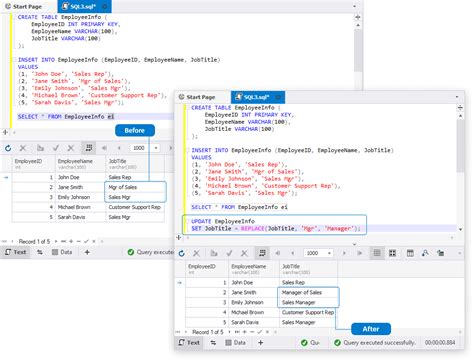Click table layout icon in front toolbar

(x=410, y=253)
